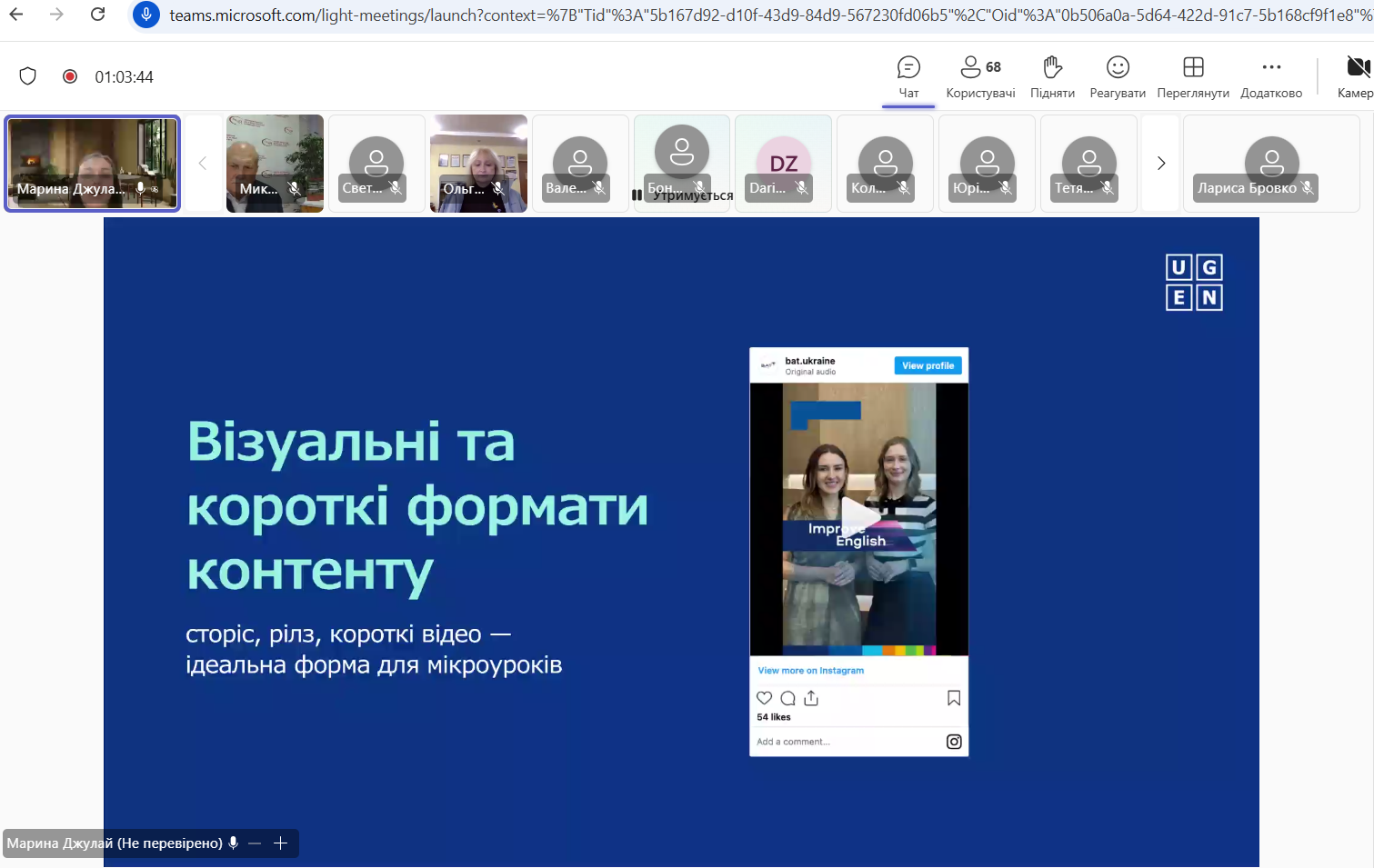Select Марина Джулай's video thumbnail

92,164
